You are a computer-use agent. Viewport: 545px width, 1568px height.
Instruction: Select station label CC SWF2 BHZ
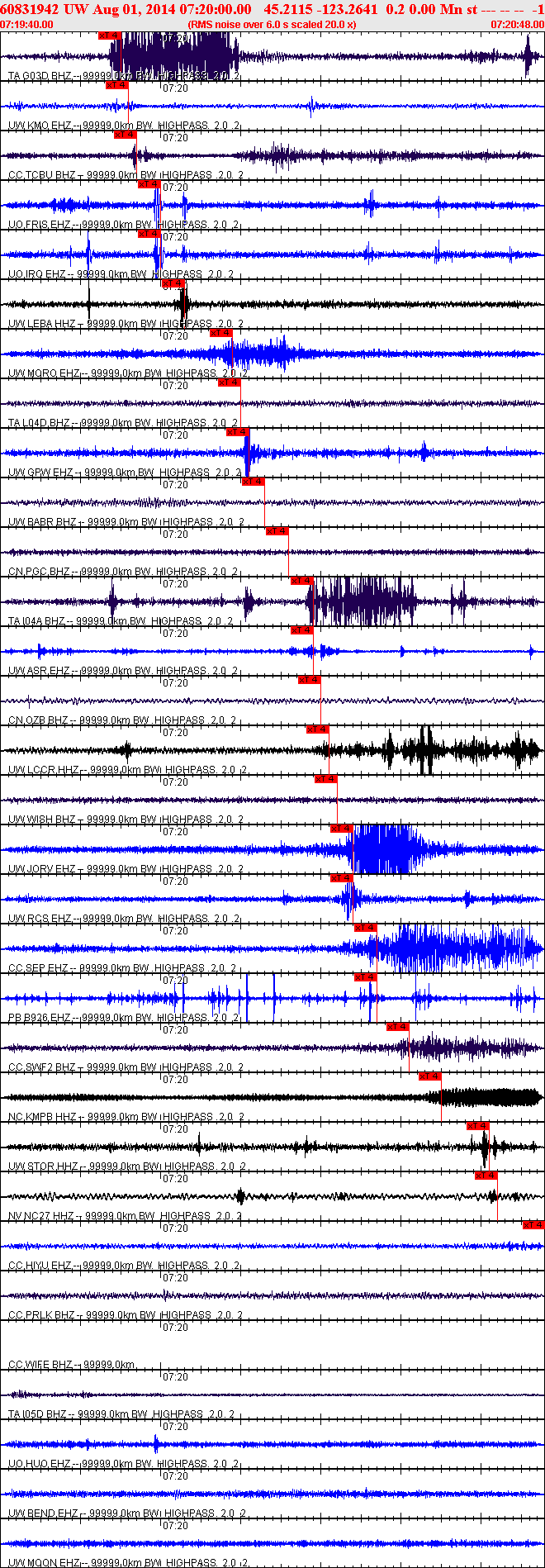[42, 1067]
